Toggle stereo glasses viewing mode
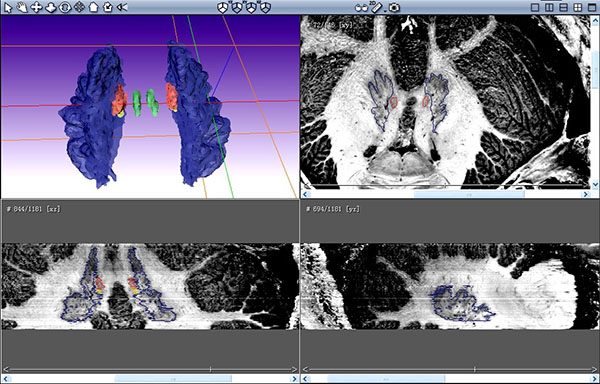This screenshot has width=600, height=384. point(360,8)
